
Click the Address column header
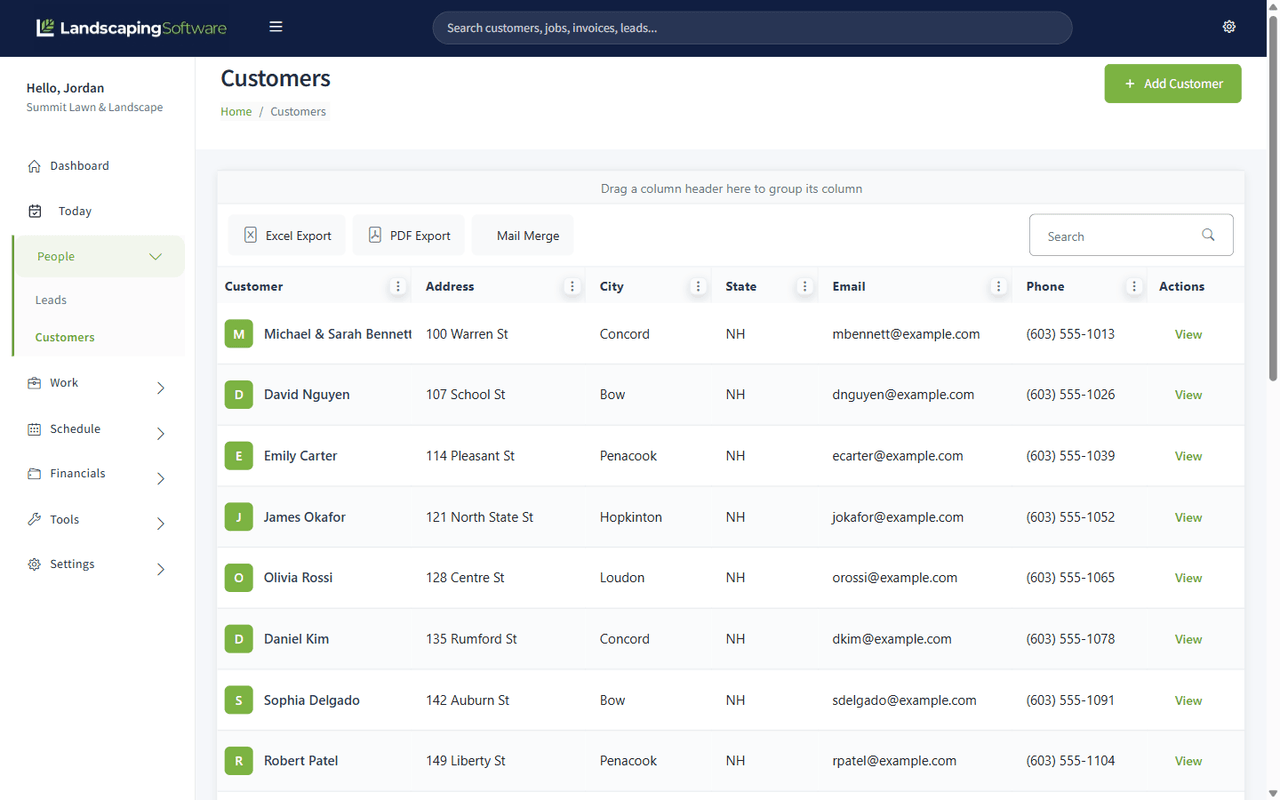450,287
